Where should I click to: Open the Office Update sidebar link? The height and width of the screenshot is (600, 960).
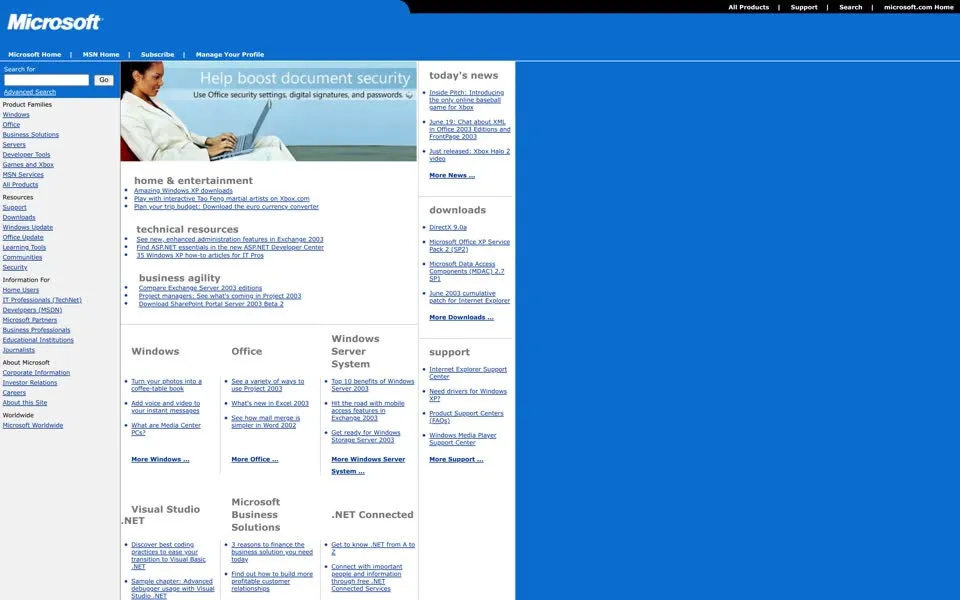pyautogui.click(x=23, y=238)
